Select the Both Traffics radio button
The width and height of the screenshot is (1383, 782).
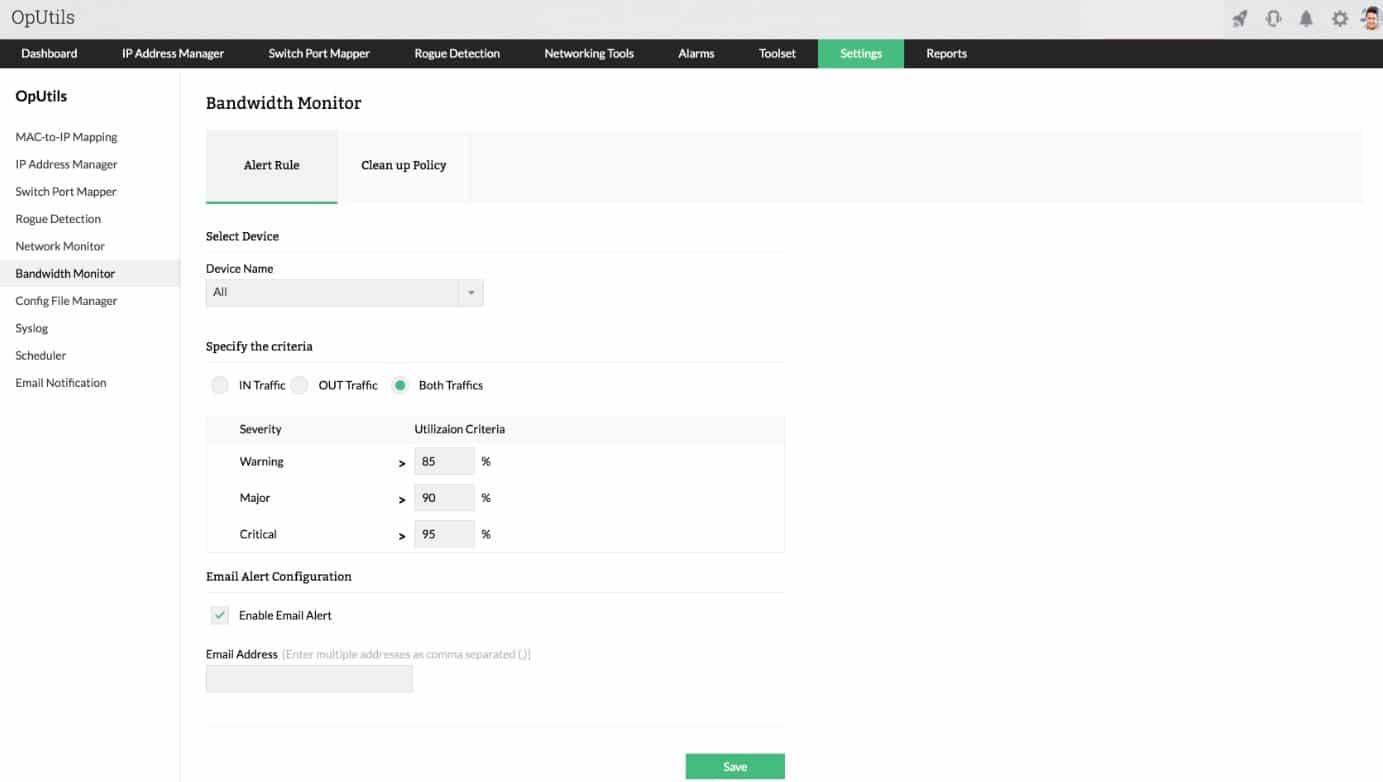[400, 385]
